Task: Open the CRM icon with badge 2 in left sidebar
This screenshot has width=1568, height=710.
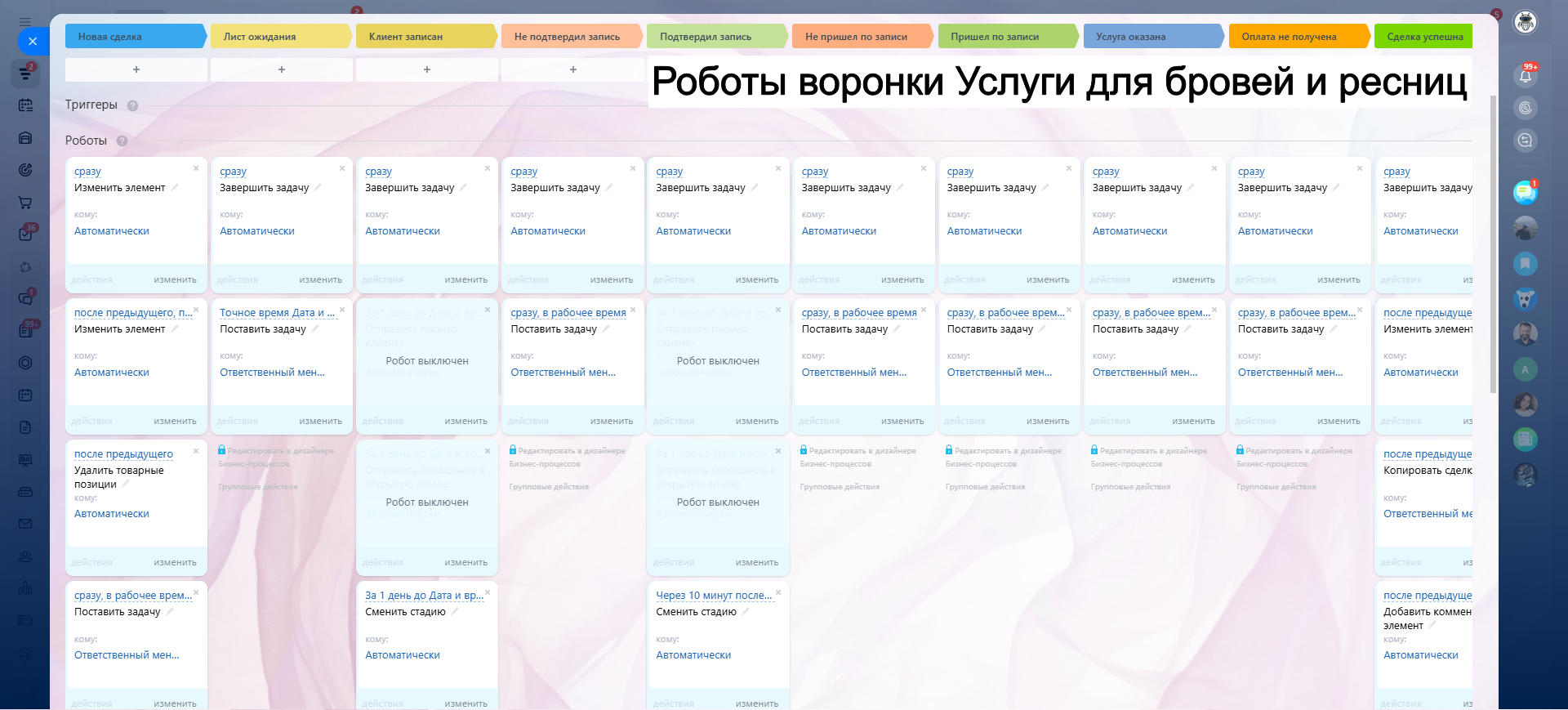Action: point(25,74)
